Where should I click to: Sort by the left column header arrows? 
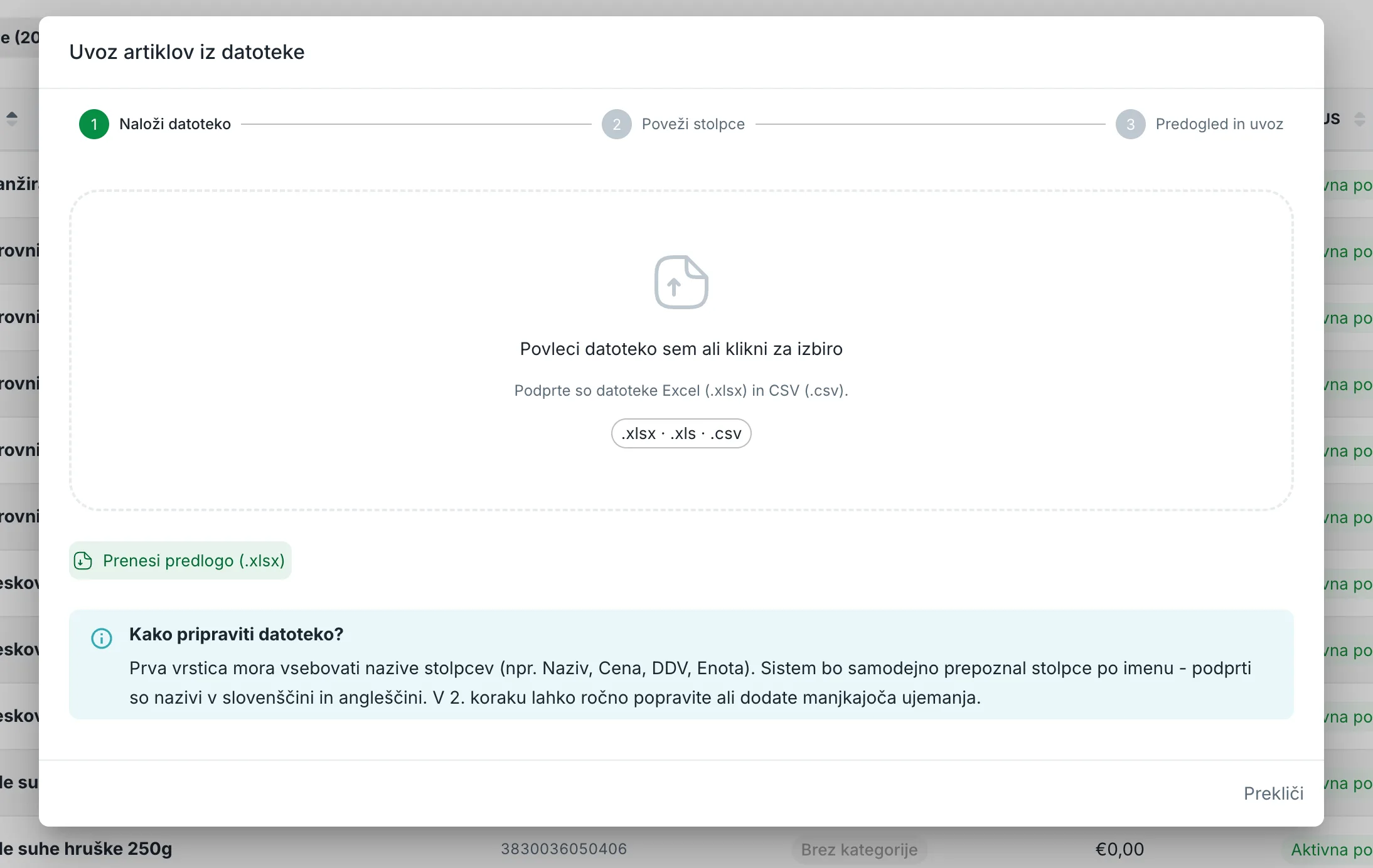pyautogui.click(x=12, y=119)
